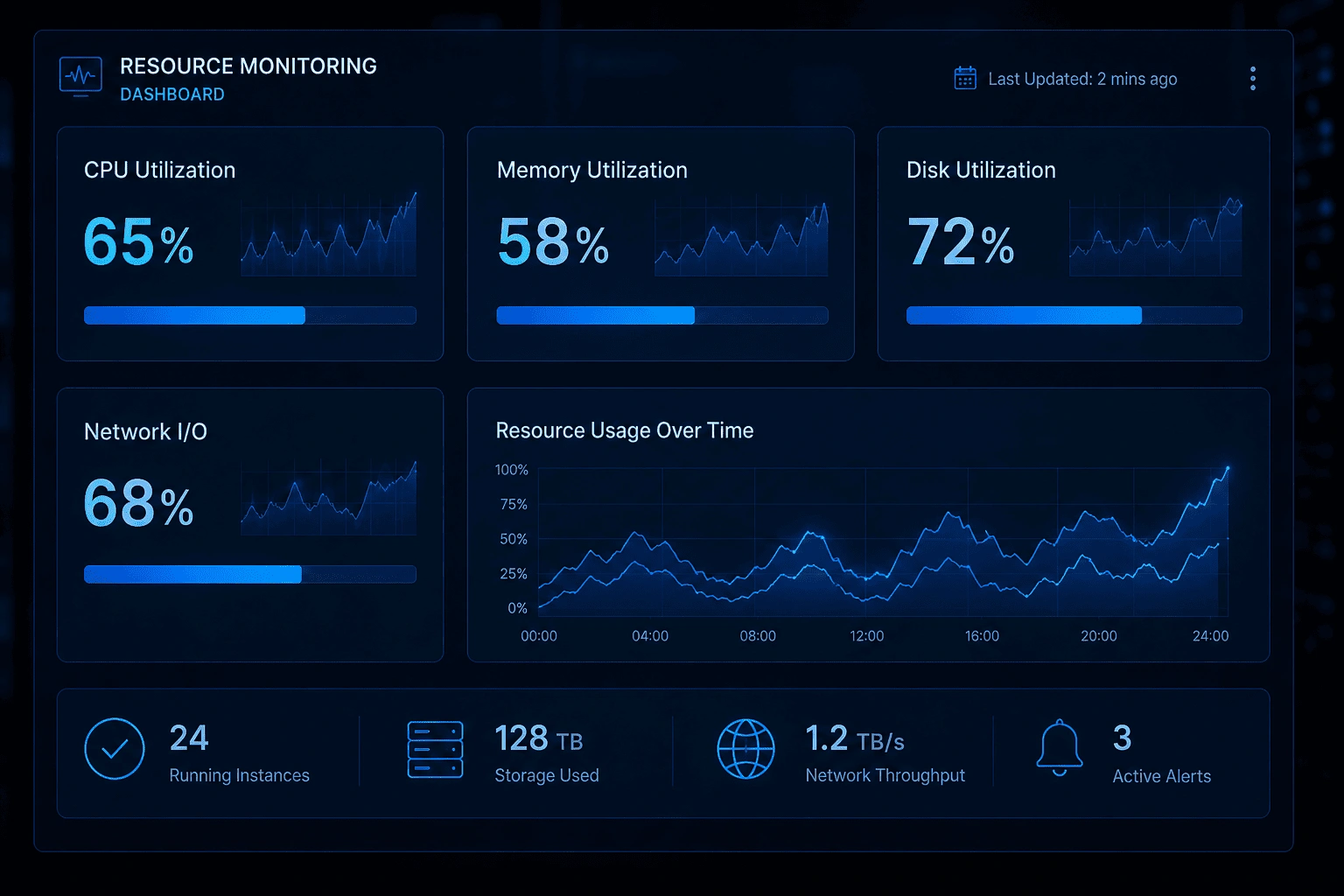Image resolution: width=1344 pixels, height=896 pixels.
Task: Click the calendar icon beside Last Updated
Action: pos(965,78)
